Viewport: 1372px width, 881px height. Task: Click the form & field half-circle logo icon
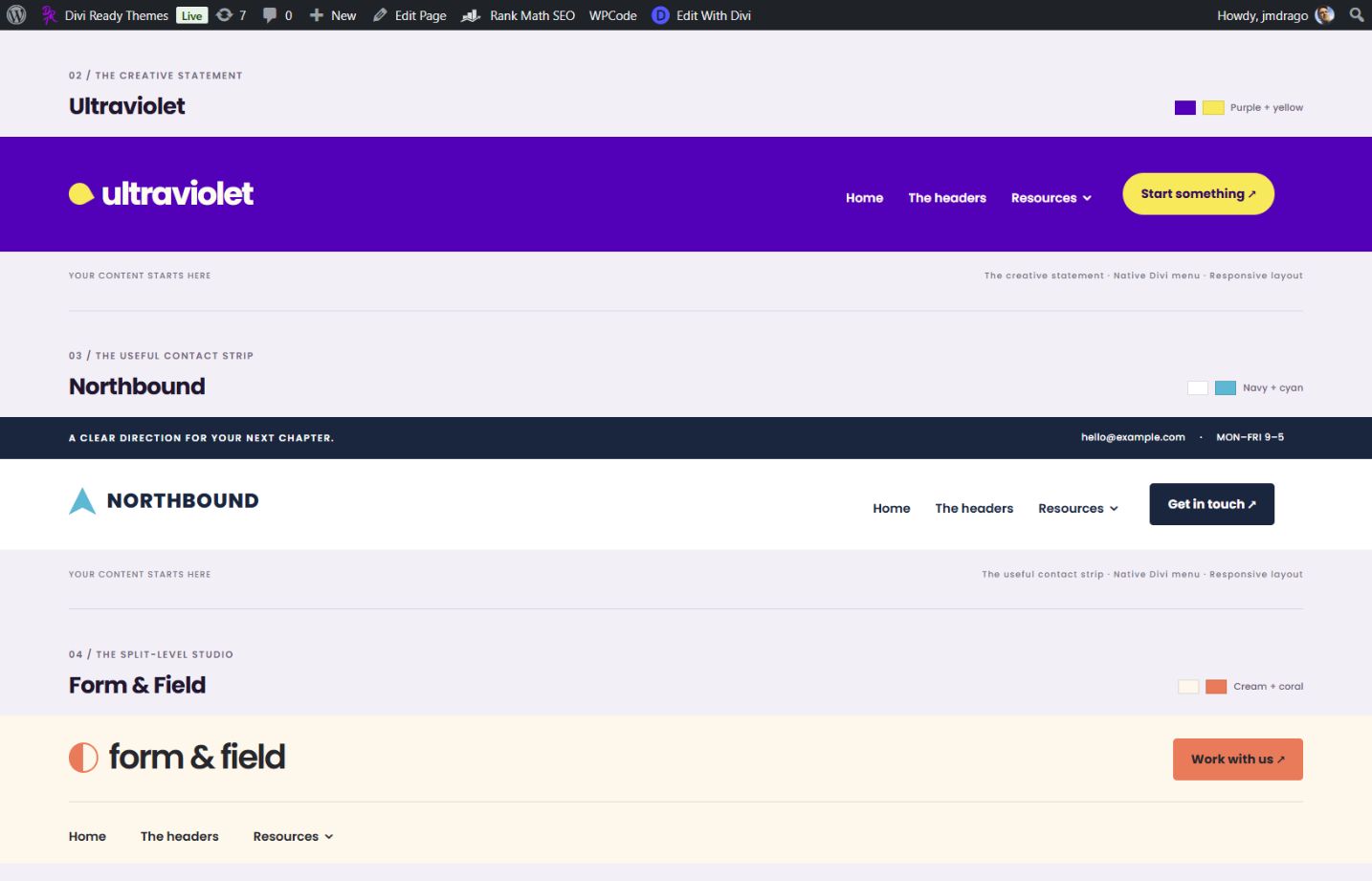83,758
